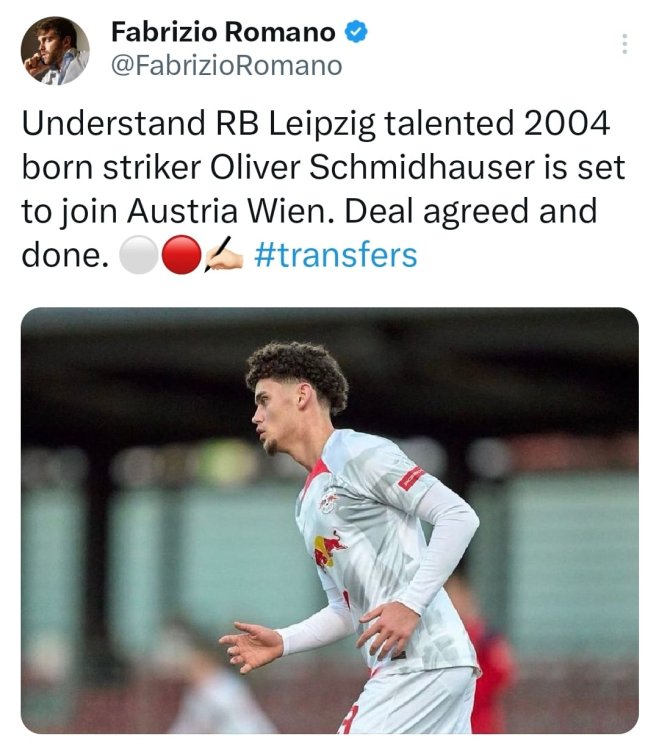Image resolution: width=659 pixels, height=750 pixels.
Task: Open Fabrizio Romano's profile avatar
Action: (55, 50)
